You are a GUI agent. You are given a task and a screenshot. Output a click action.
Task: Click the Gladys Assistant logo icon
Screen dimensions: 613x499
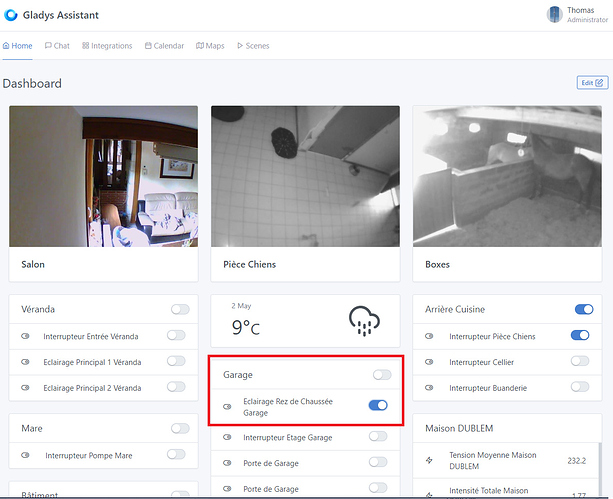(11, 15)
